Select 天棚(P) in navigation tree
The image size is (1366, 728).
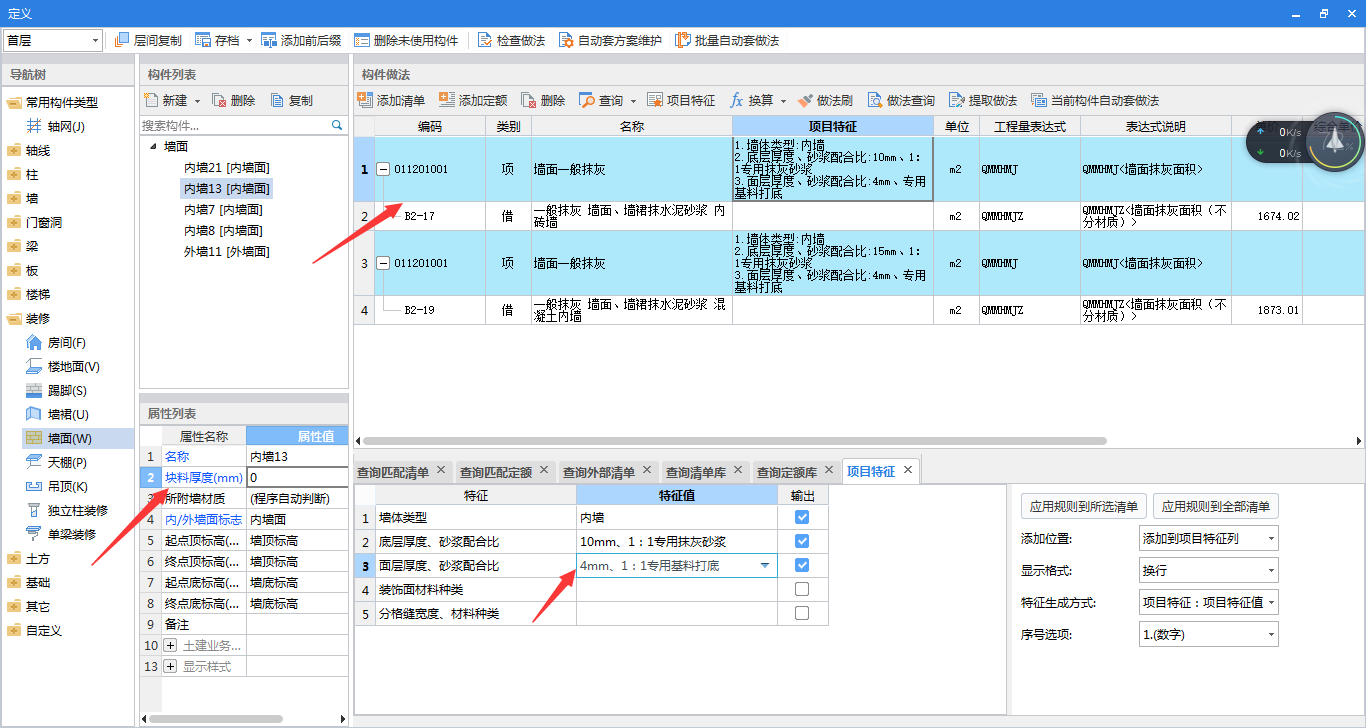click(67, 462)
